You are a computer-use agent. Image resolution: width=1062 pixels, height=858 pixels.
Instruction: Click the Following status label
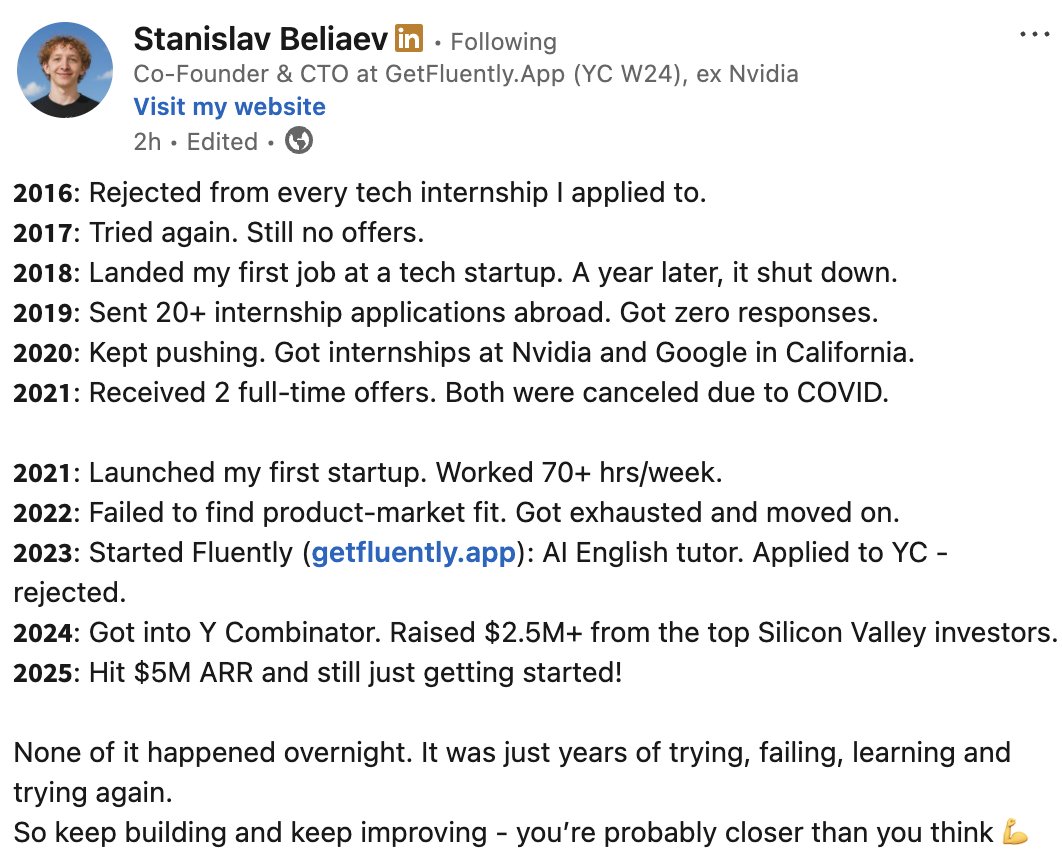503,42
